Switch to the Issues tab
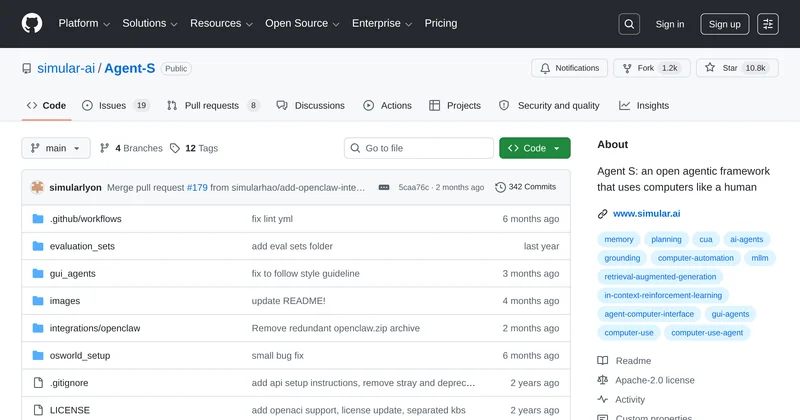 (115, 105)
